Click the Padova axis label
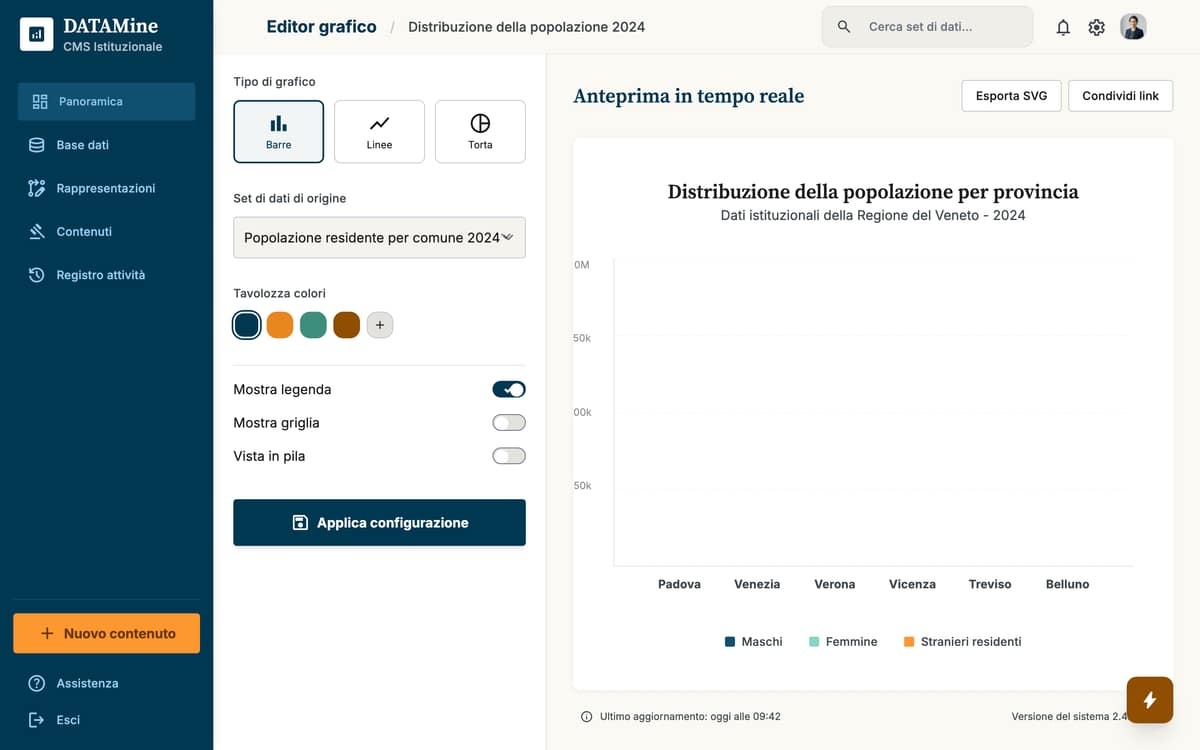This screenshot has height=750, width=1200. pyautogui.click(x=679, y=584)
